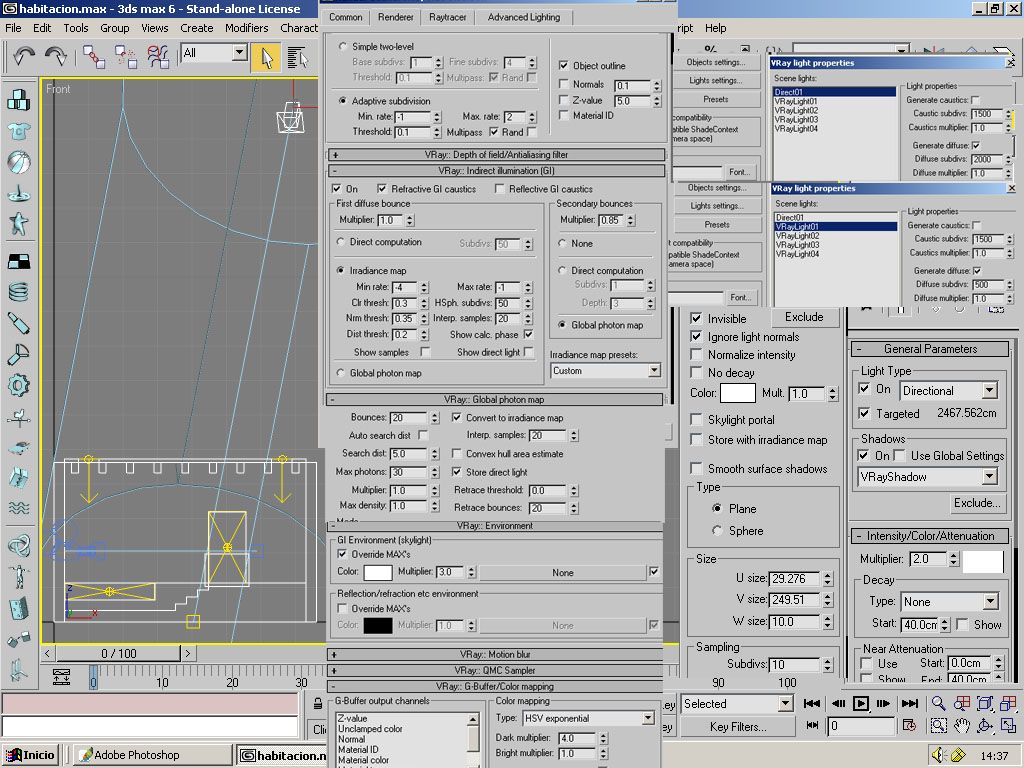Switch to Adobe Photoshop taskbar button
Viewport: 1024px width, 768px height.
click(x=152, y=755)
